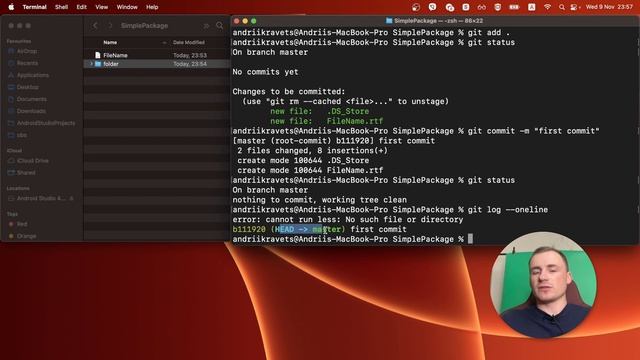Click 'new file: FileName.rtf' green line
This screenshot has width=640, height=360.
[327, 121]
